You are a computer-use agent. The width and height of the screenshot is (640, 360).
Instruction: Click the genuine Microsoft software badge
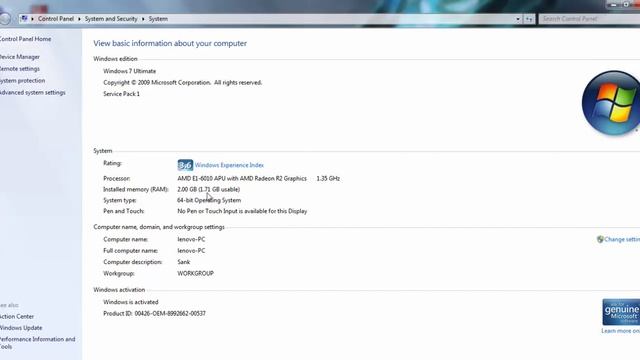pos(621,312)
